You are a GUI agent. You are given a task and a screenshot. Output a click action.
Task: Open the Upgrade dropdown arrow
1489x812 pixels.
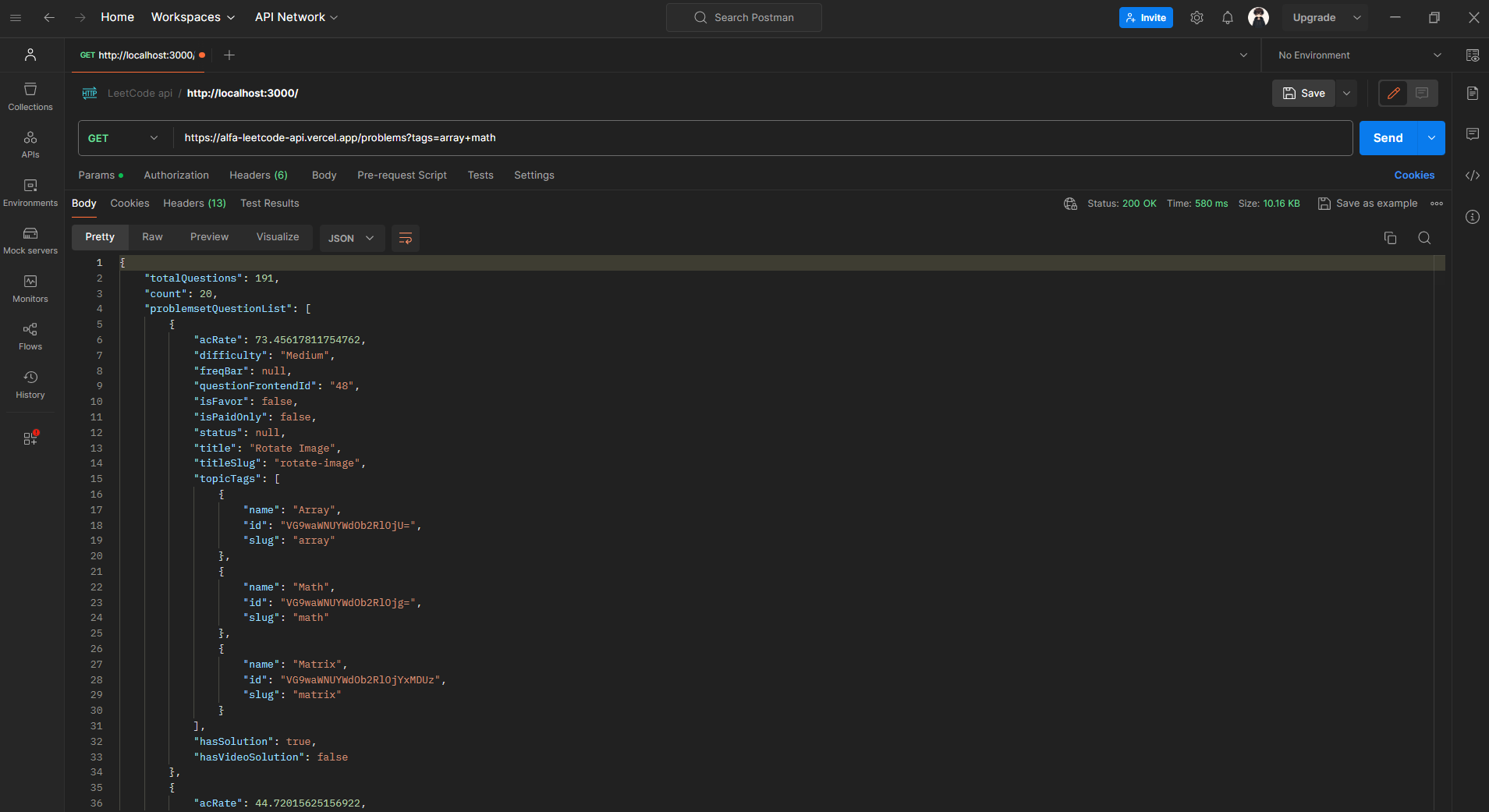[1357, 17]
